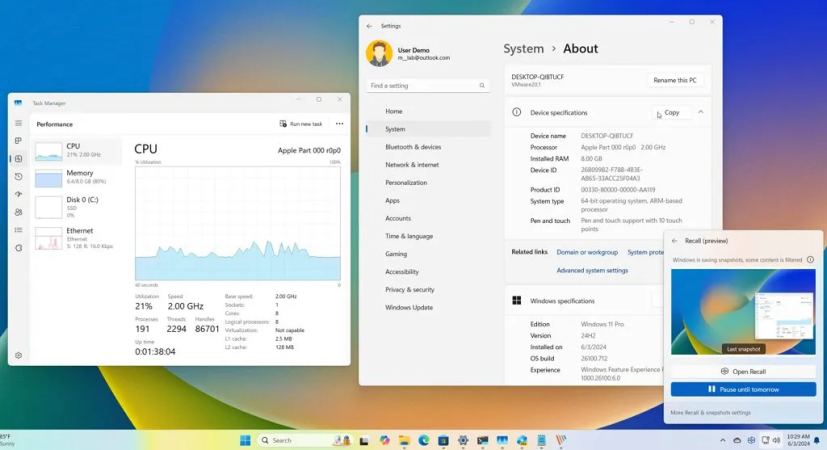Open Processes page in Task Manager sidebar

tap(18, 141)
